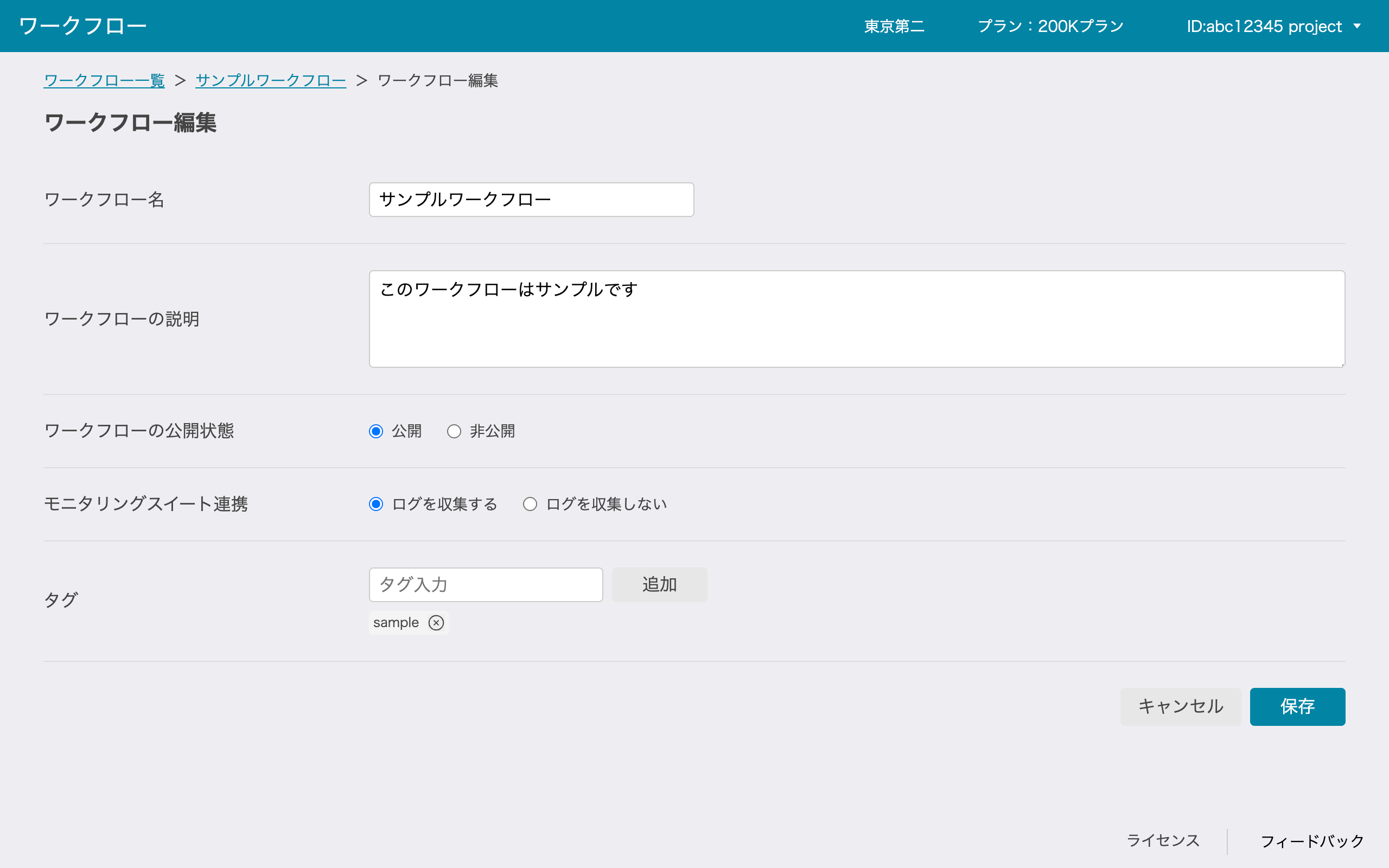Select the 公開 radio button
The image size is (1389, 868).
coord(376,431)
